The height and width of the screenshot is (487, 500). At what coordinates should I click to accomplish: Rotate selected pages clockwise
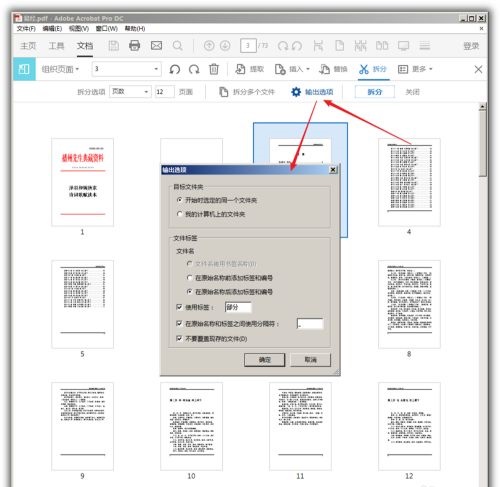pos(194,69)
